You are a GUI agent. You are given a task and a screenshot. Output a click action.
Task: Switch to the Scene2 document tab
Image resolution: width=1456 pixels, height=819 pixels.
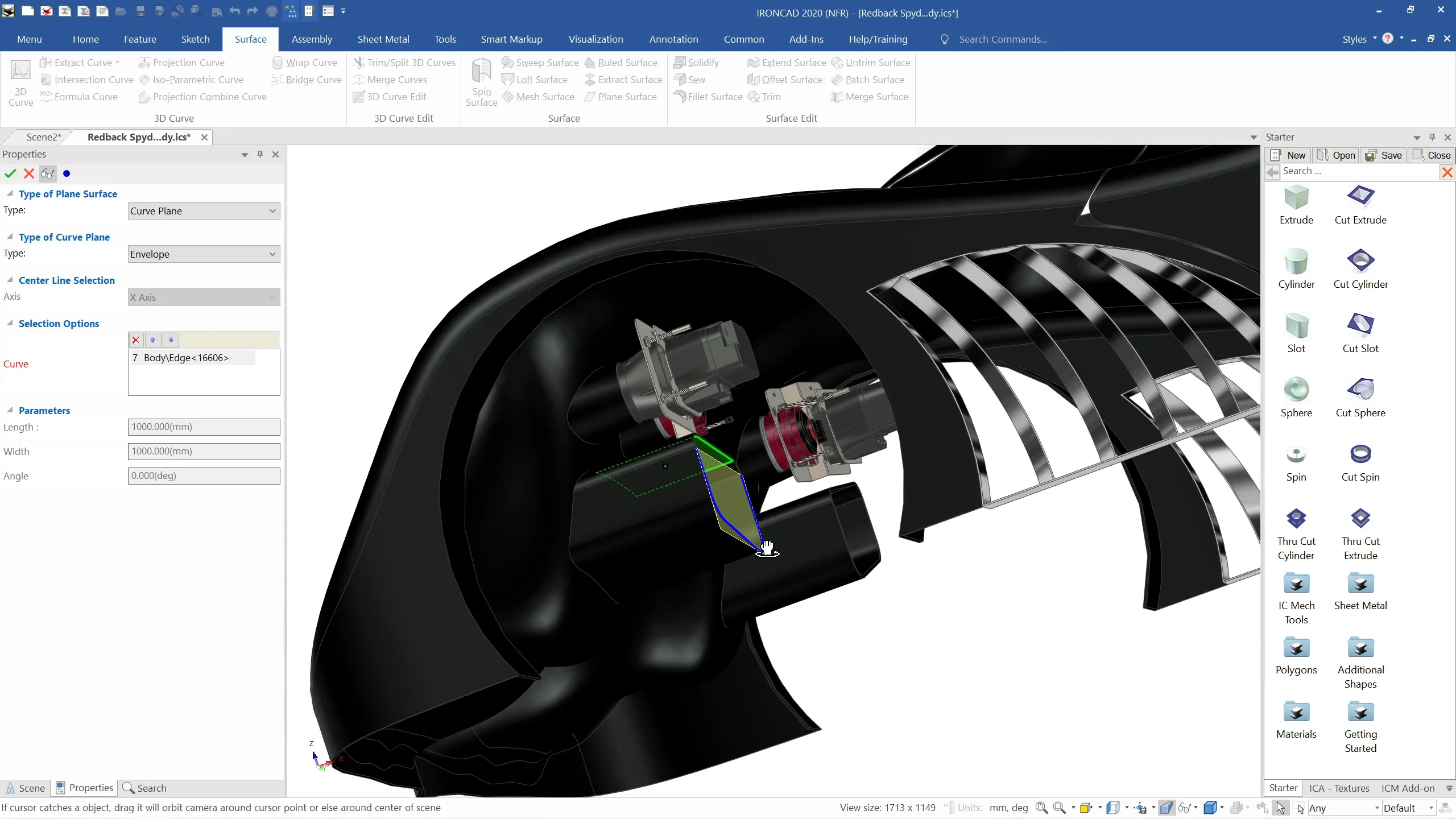(x=43, y=137)
